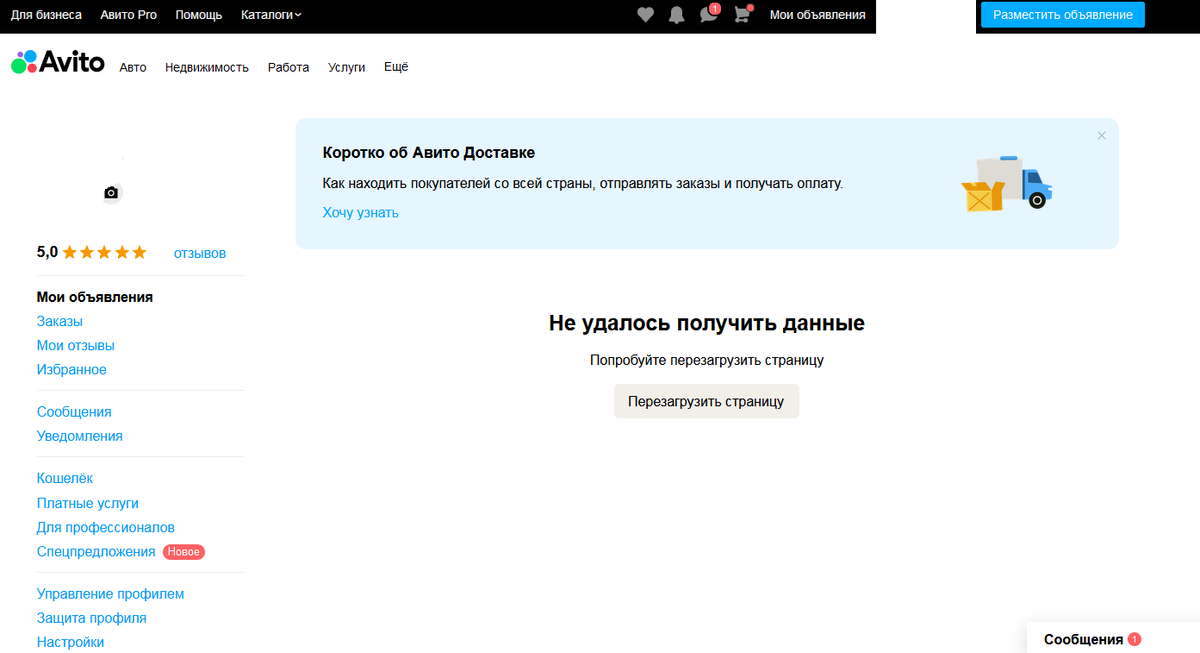Open the Ещё categories menu
Viewport: 1200px width, 653px height.
pyautogui.click(x=396, y=67)
